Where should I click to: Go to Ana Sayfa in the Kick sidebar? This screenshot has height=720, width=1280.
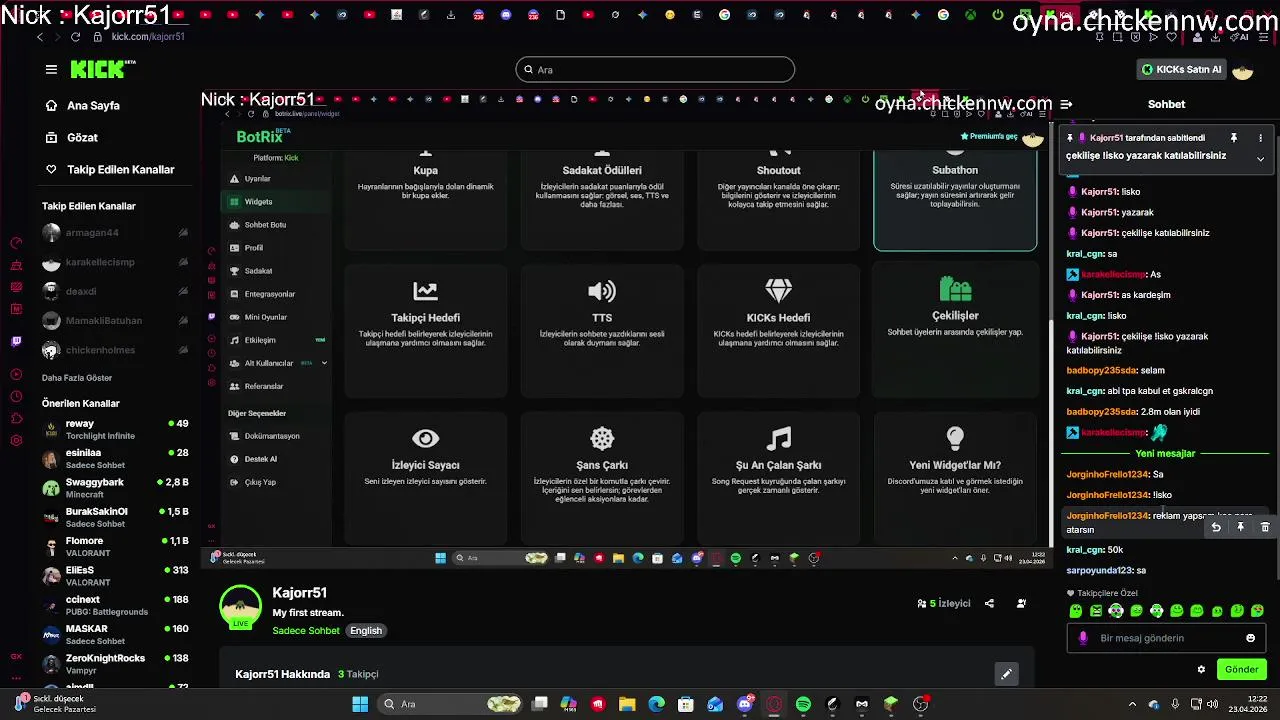pyautogui.click(x=93, y=105)
